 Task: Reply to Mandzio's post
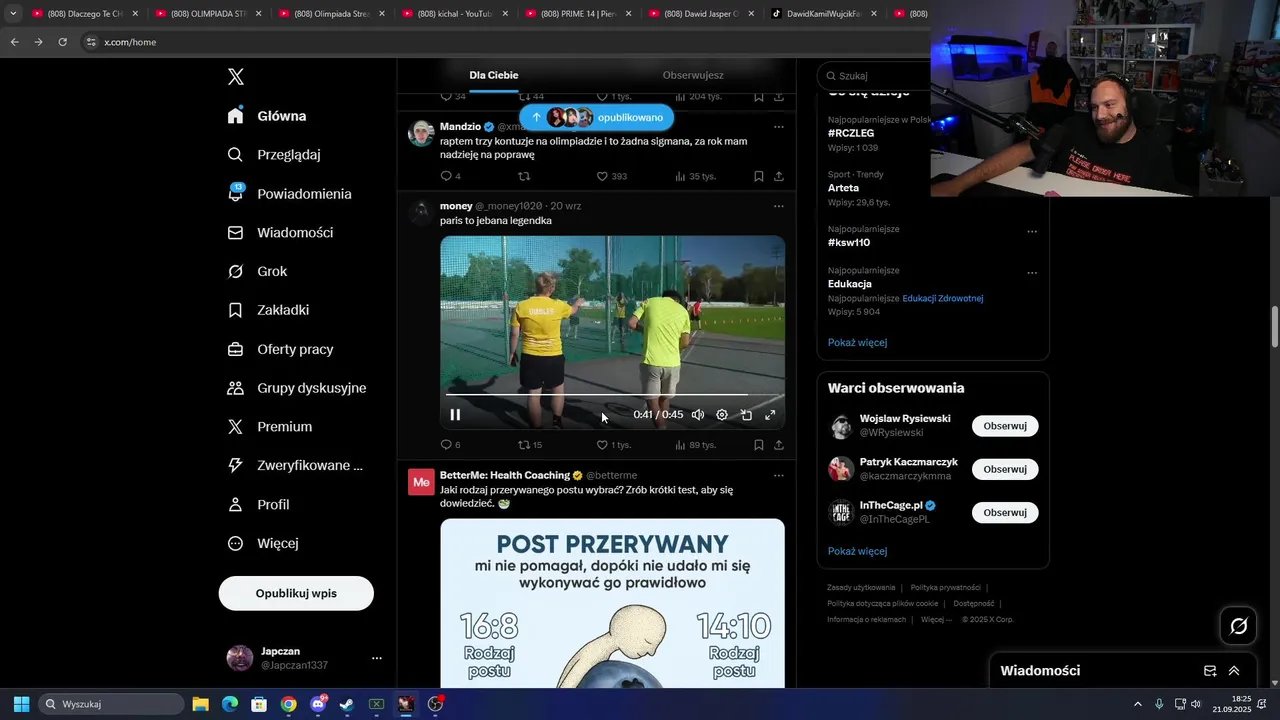click(x=450, y=176)
